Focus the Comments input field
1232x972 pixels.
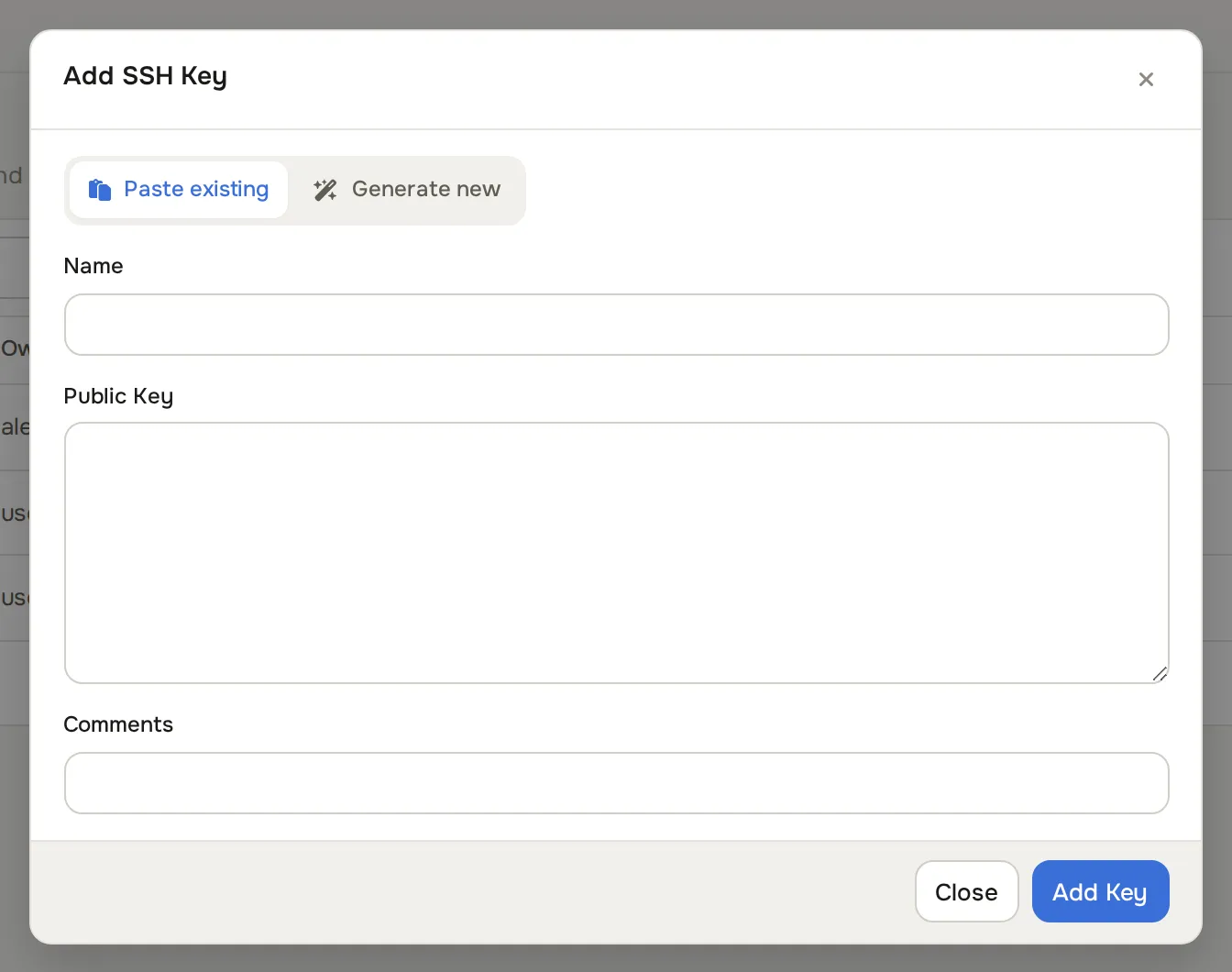click(617, 783)
